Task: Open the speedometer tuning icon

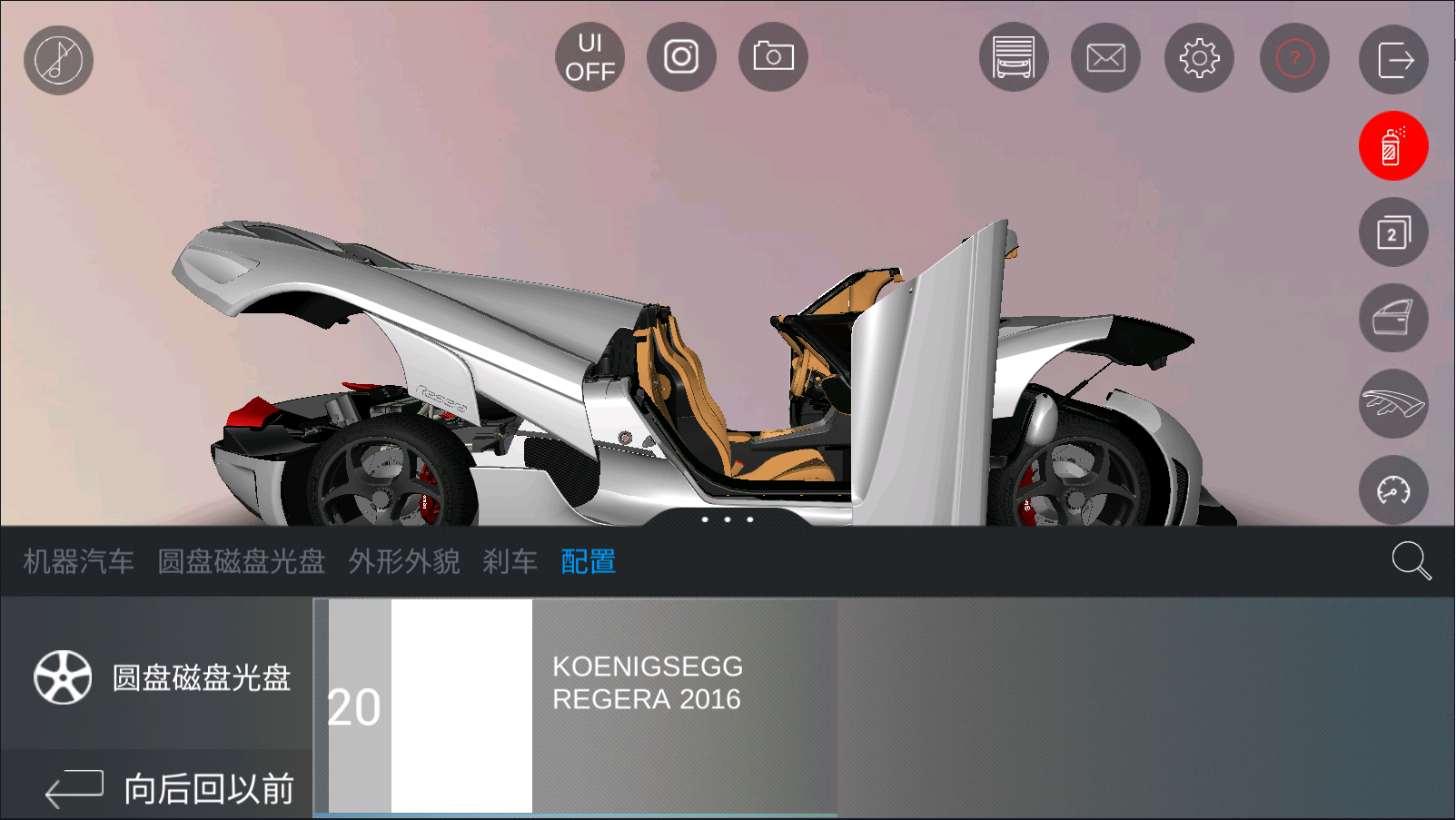Action: 1393,490
